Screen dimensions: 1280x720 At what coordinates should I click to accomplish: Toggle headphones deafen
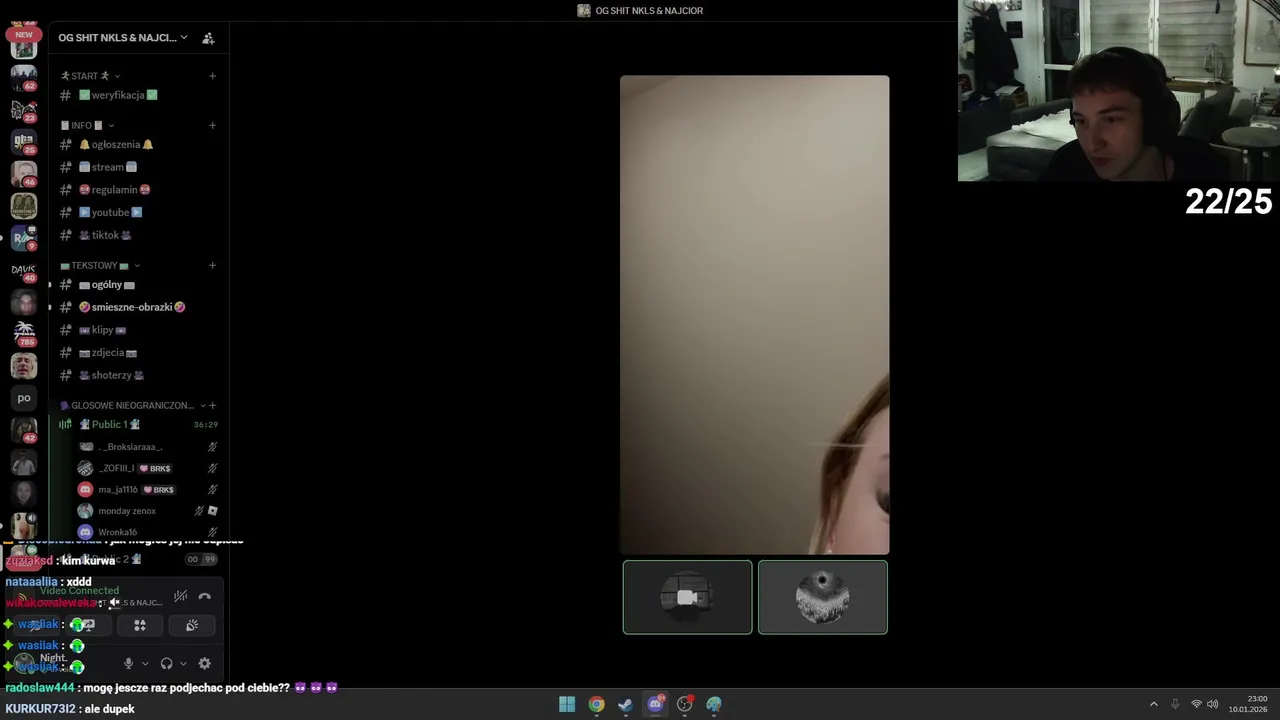pyautogui.click(x=166, y=663)
